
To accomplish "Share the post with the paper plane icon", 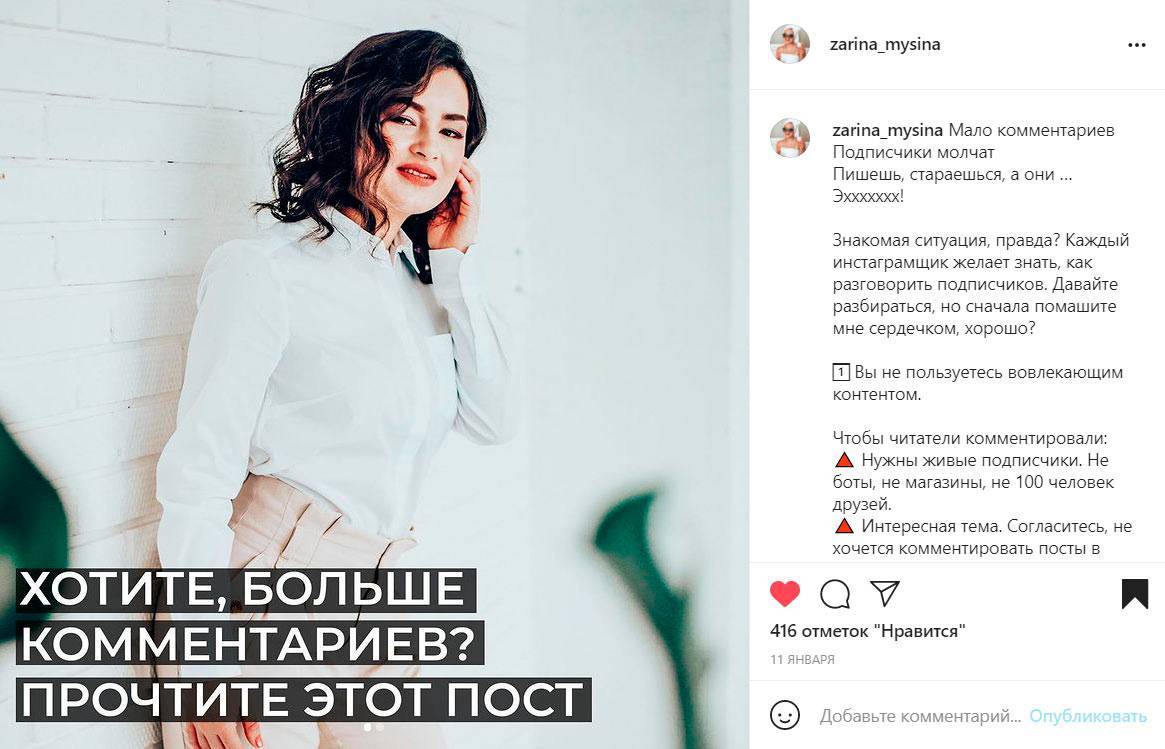I will [x=885, y=593].
